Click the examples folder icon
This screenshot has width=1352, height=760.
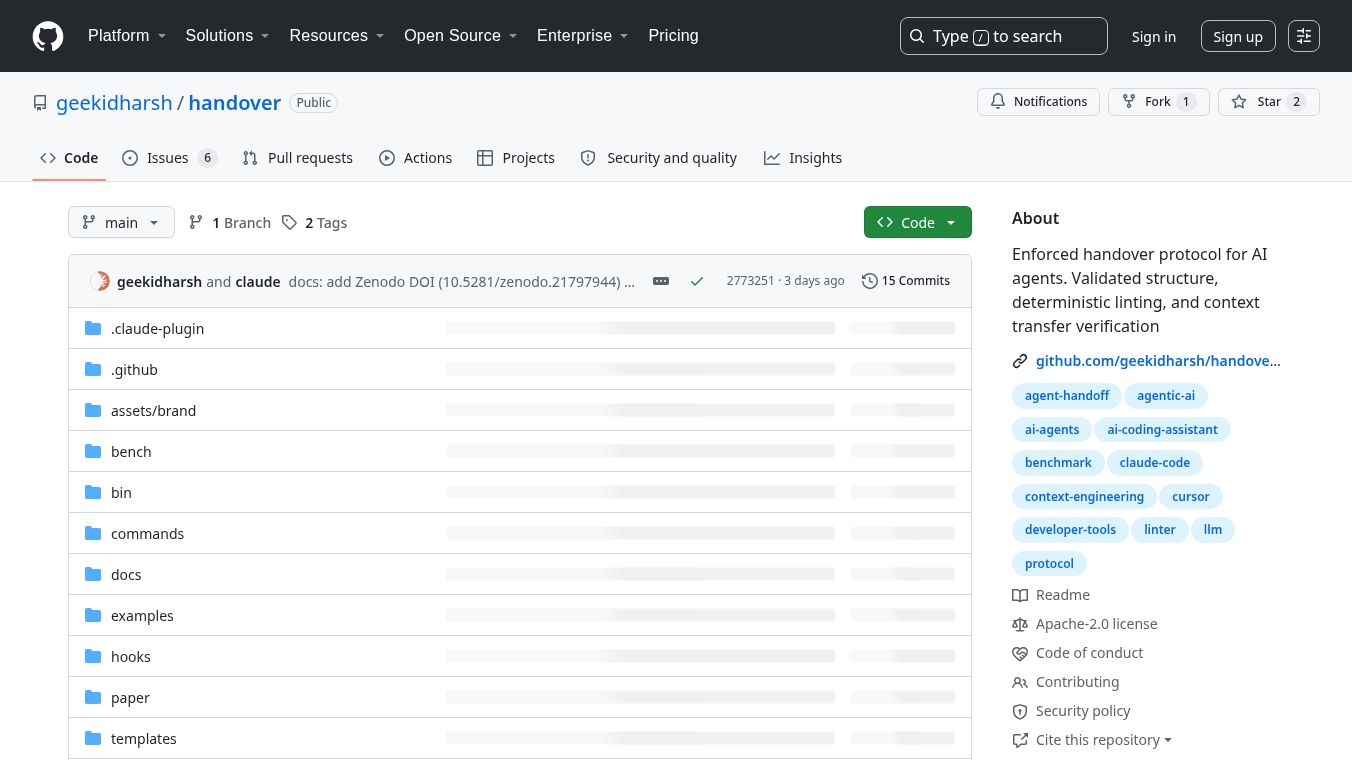click(94, 615)
